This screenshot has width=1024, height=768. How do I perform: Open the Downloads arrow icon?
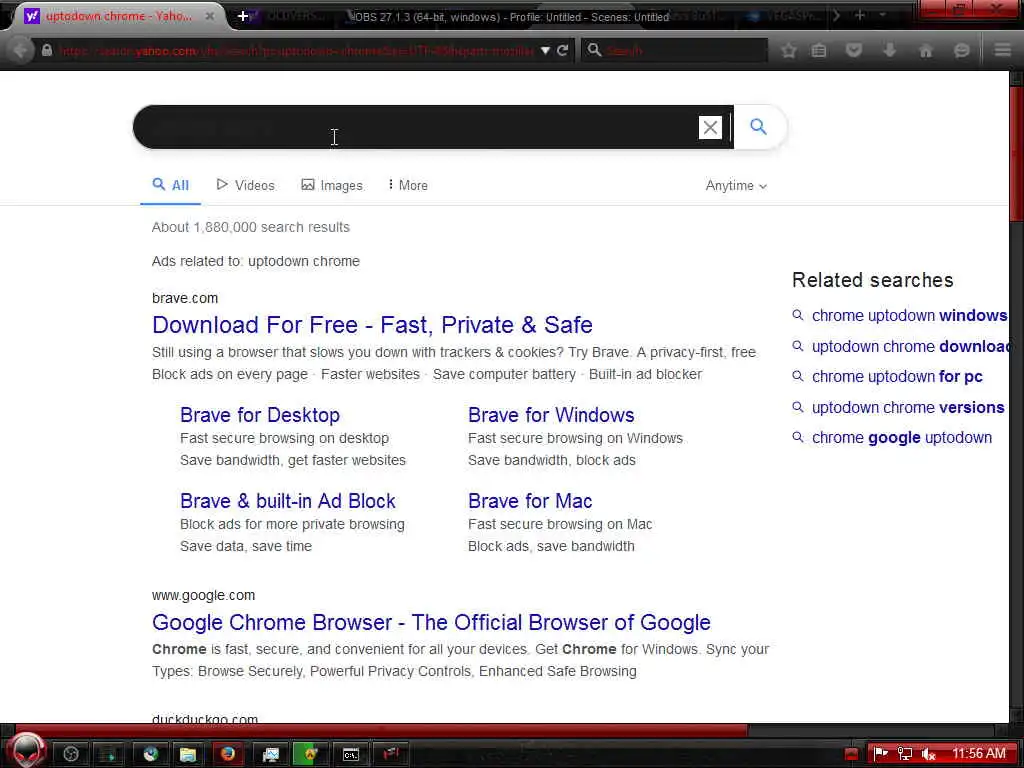point(889,50)
